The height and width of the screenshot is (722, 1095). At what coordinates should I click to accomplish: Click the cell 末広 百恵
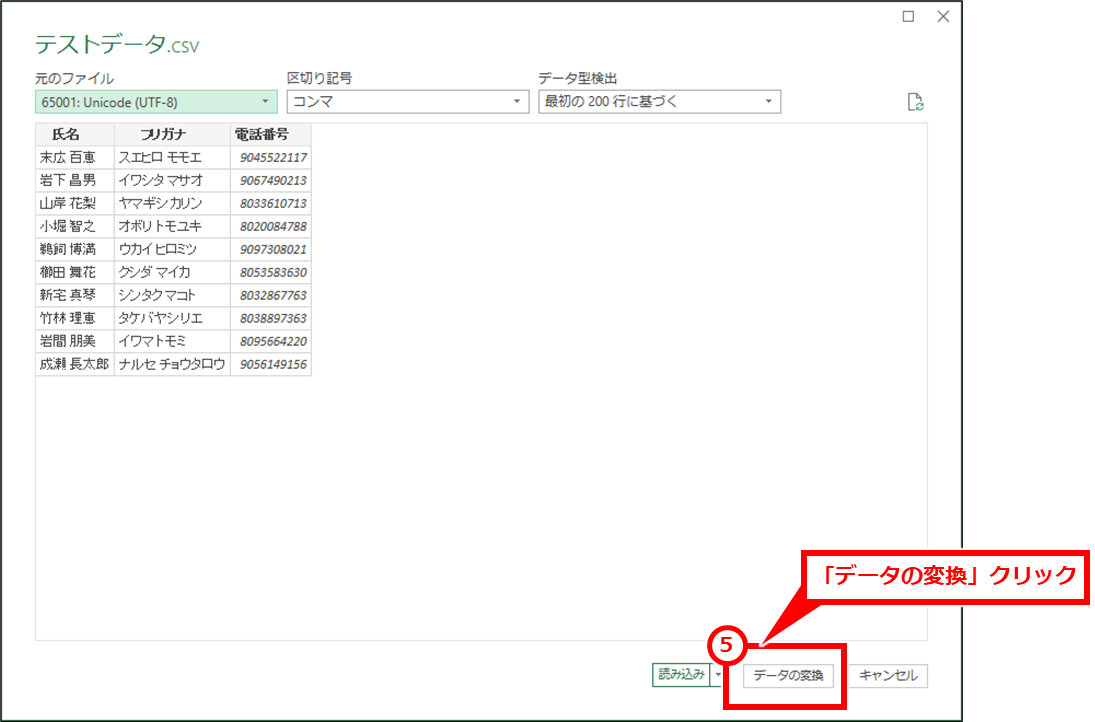(75, 158)
